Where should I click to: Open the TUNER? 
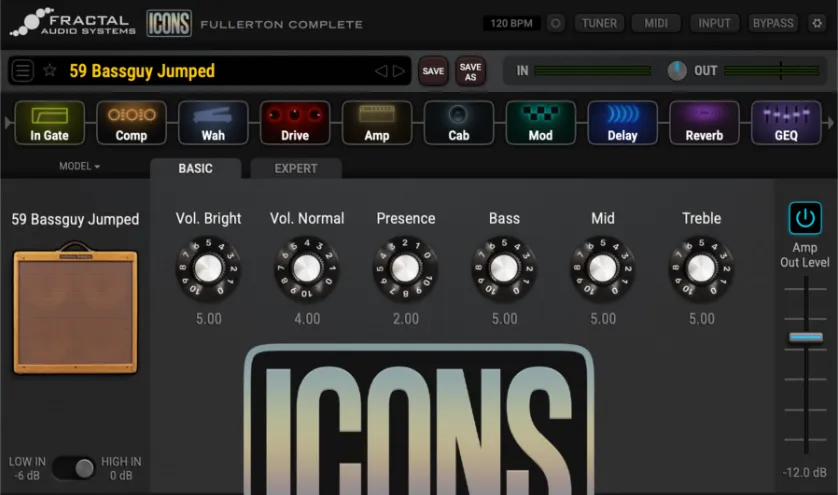point(599,23)
